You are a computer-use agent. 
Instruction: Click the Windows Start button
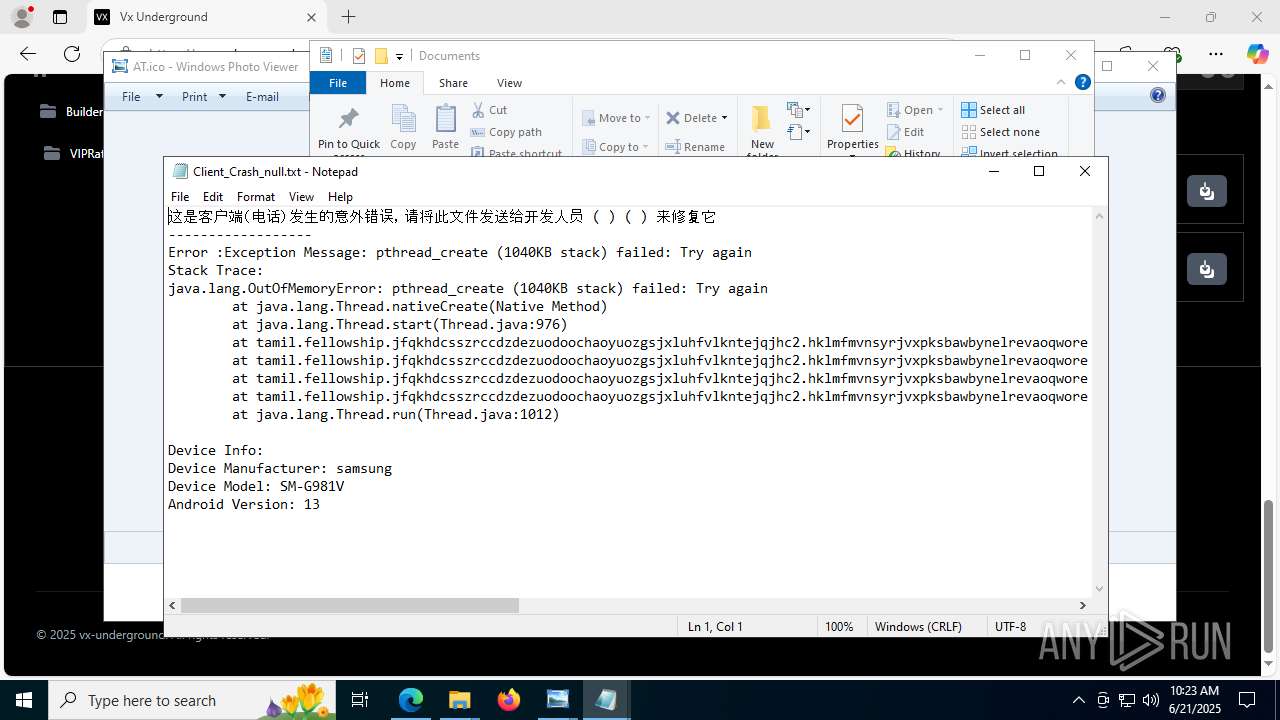coord(24,700)
